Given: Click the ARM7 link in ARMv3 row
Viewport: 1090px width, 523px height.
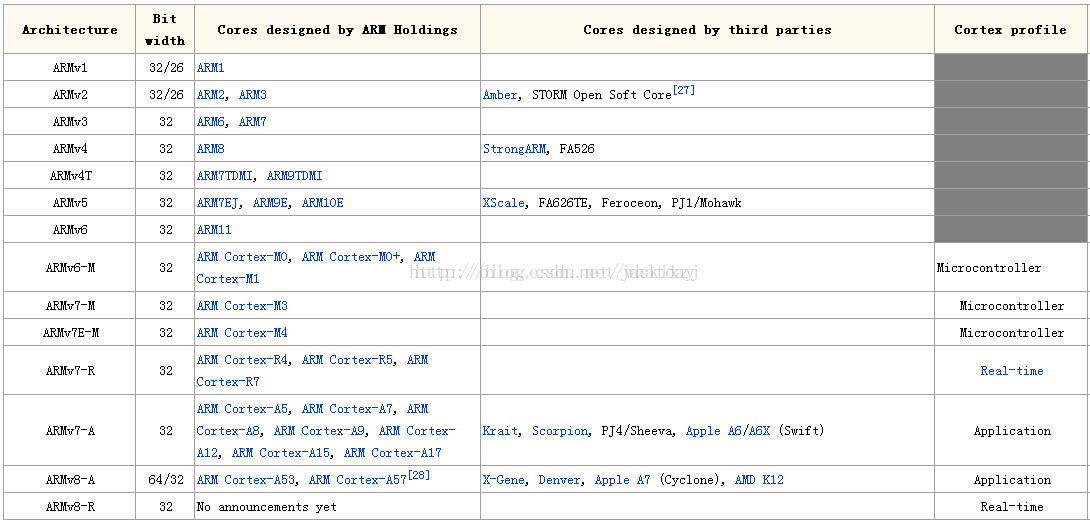Looking at the screenshot, I should (x=252, y=122).
